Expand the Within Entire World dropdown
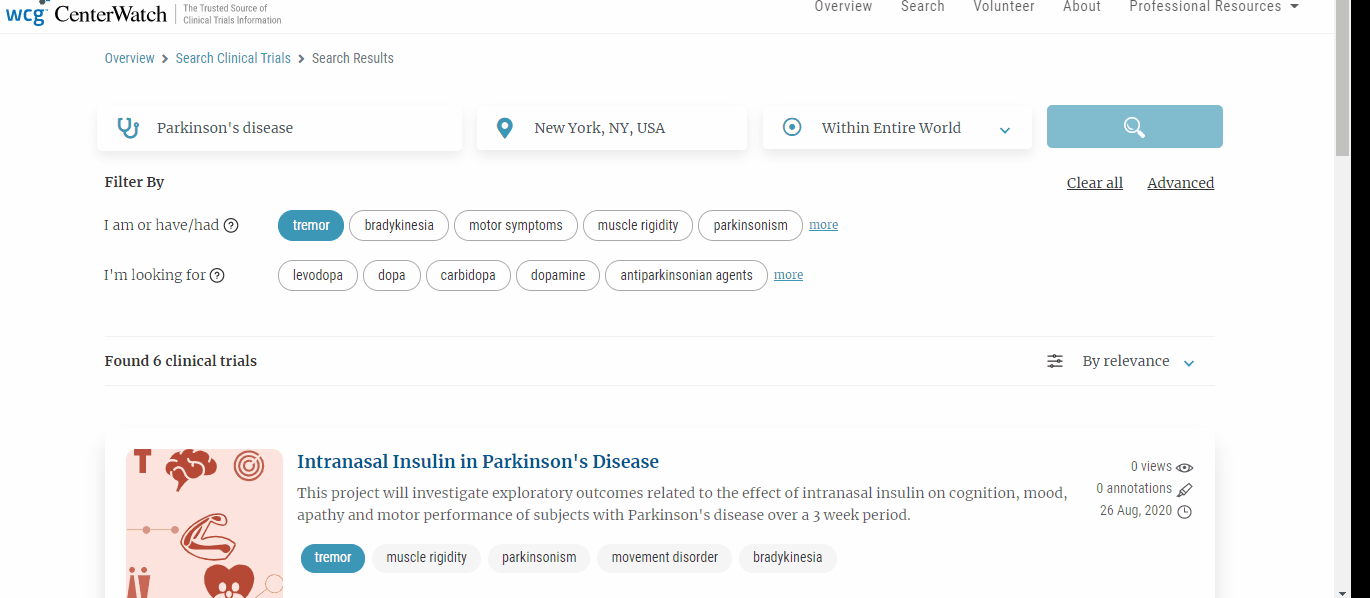The height and width of the screenshot is (598, 1370). [x=1004, y=130]
